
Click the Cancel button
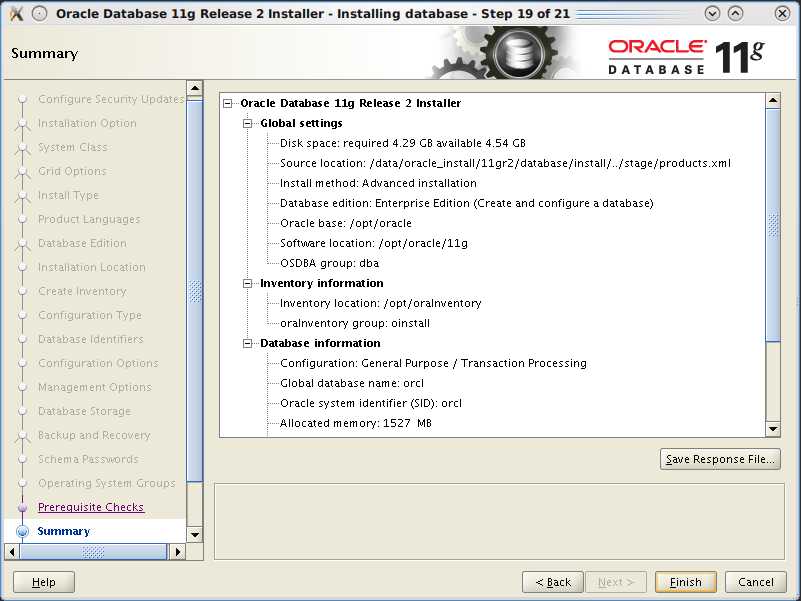(x=756, y=582)
